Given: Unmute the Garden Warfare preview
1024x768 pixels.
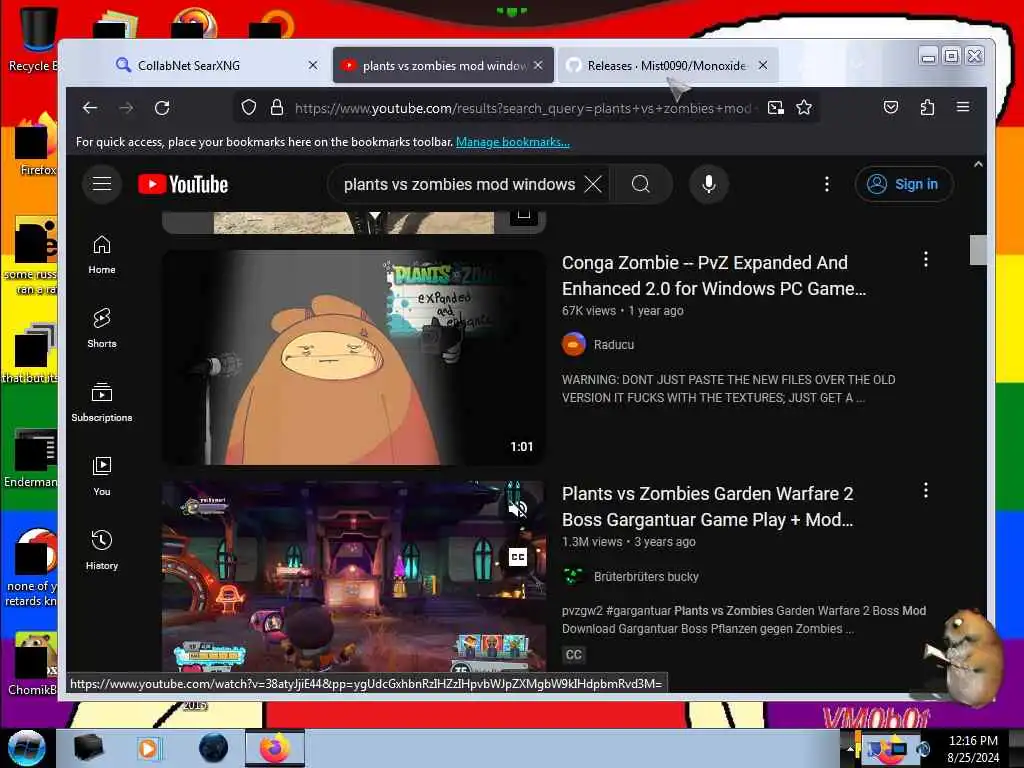Looking at the screenshot, I should point(517,509).
